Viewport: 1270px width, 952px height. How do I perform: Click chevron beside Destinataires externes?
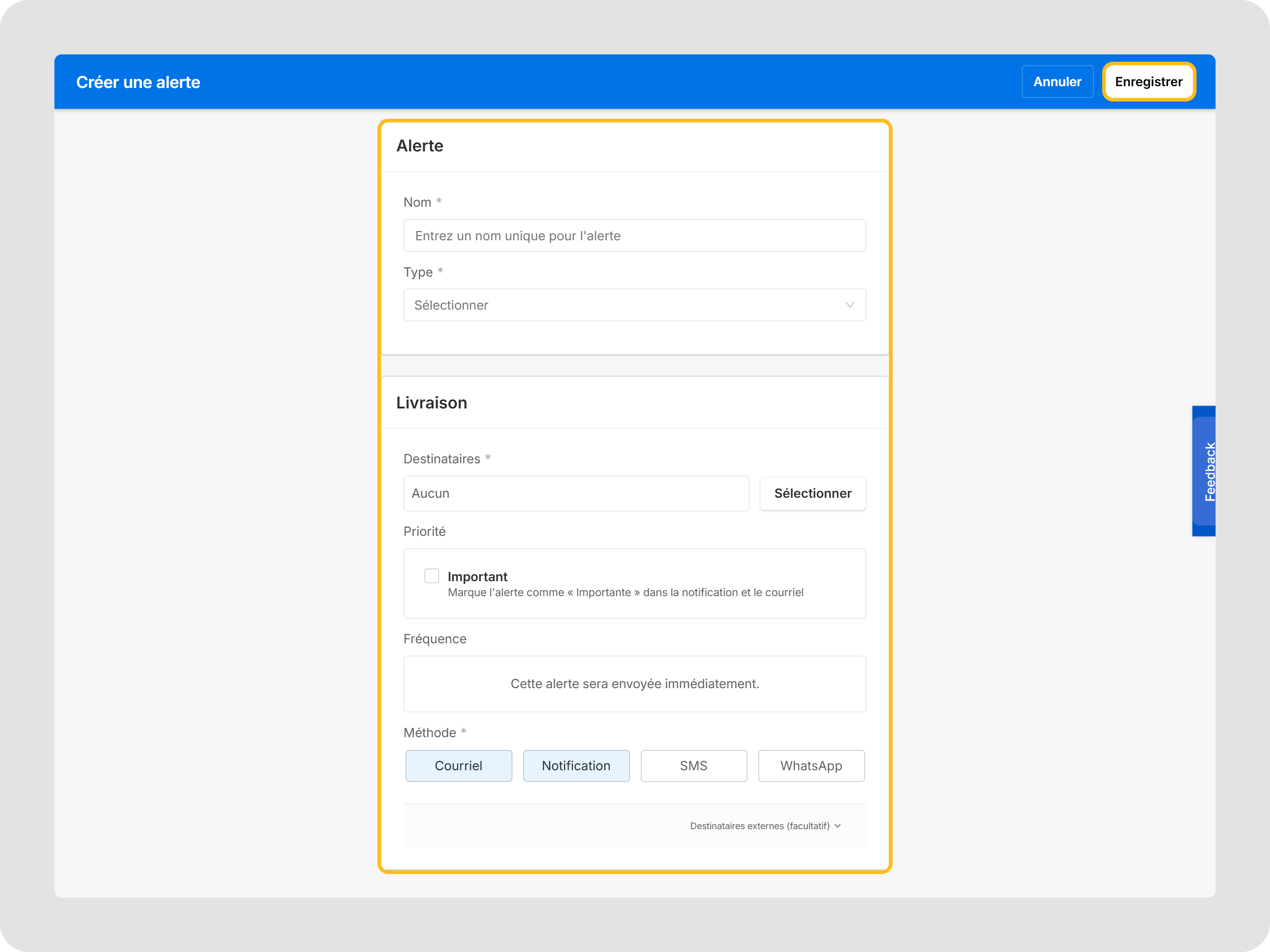point(838,826)
